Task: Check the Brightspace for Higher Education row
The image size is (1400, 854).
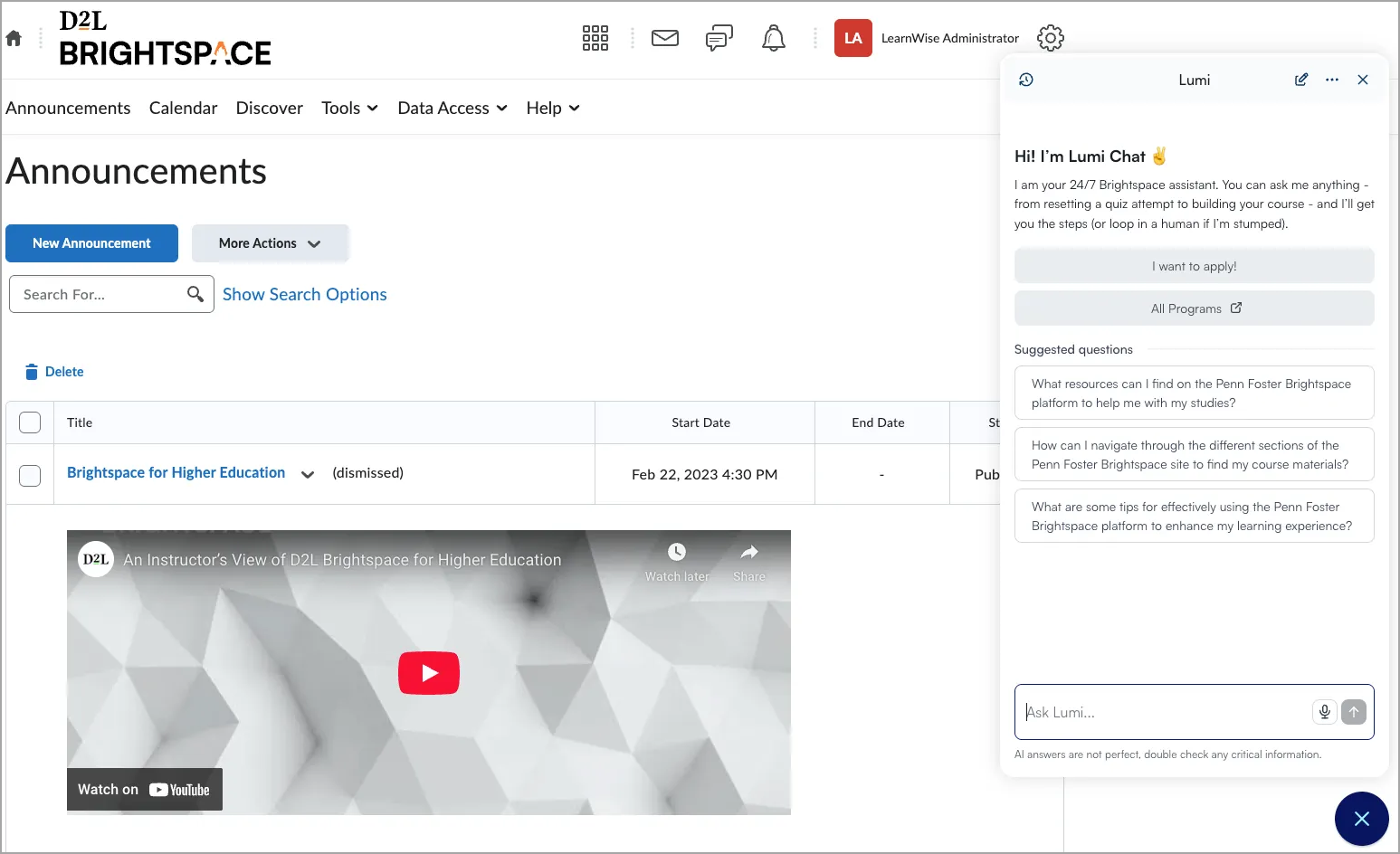Action: tap(30, 475)
